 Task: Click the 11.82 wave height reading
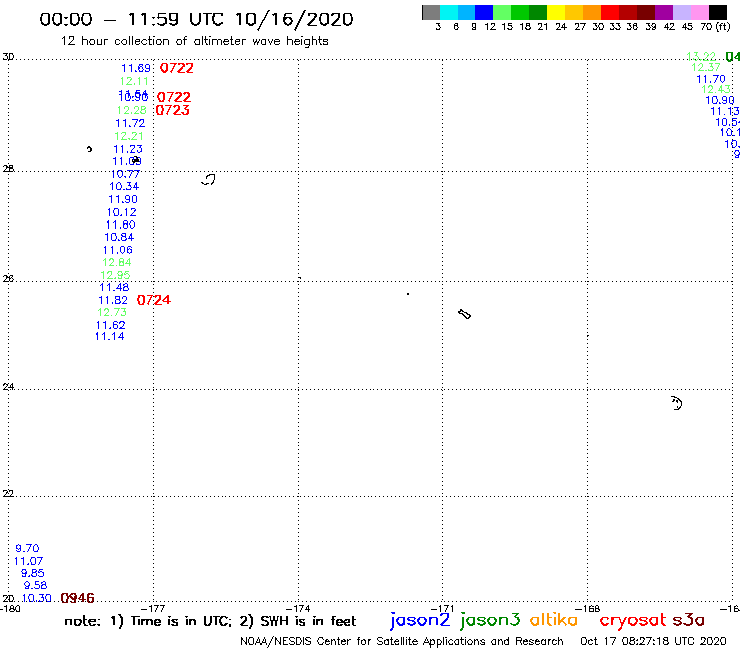tap(113, 300)
